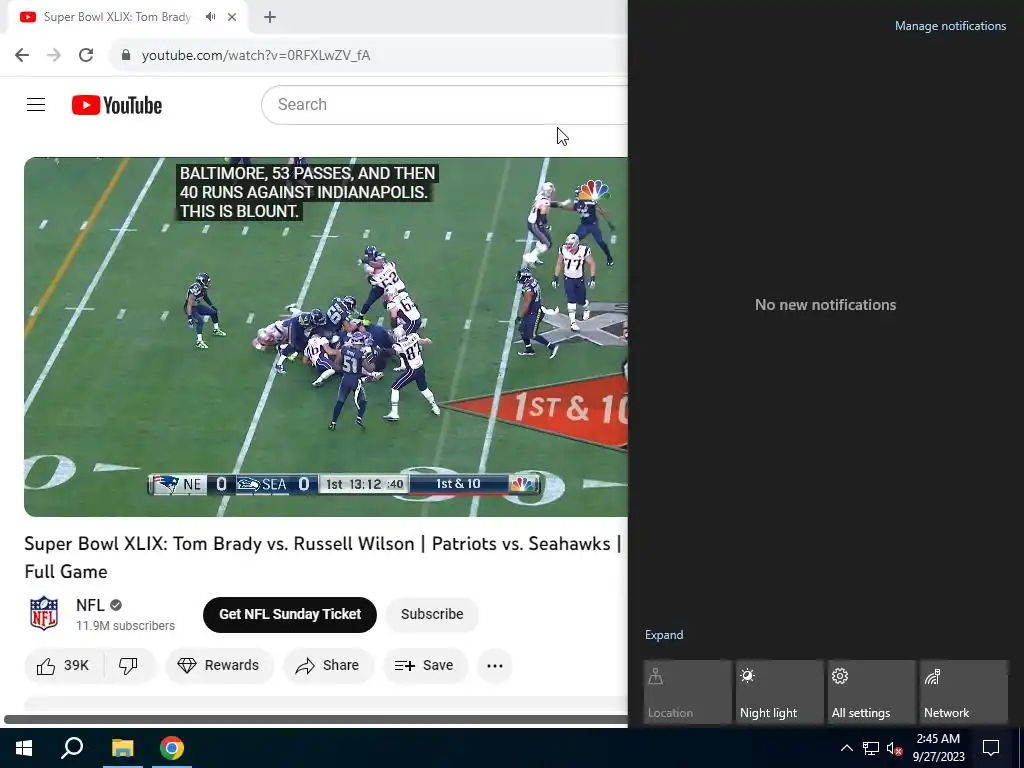Open the Rewards button
The image size is (1024, 768).
point(219,665)
